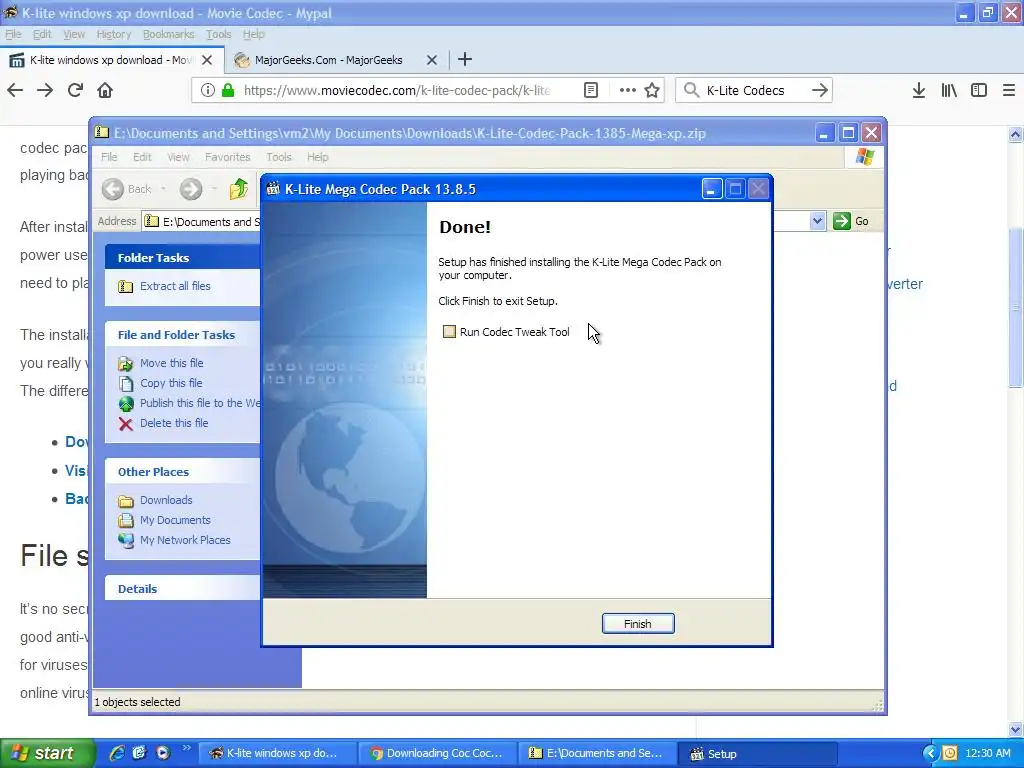The height and width of the screenshot is (768, 1024).
Task: Click the taskbar clock 12:30 AM
Action: tap(987, 754)
